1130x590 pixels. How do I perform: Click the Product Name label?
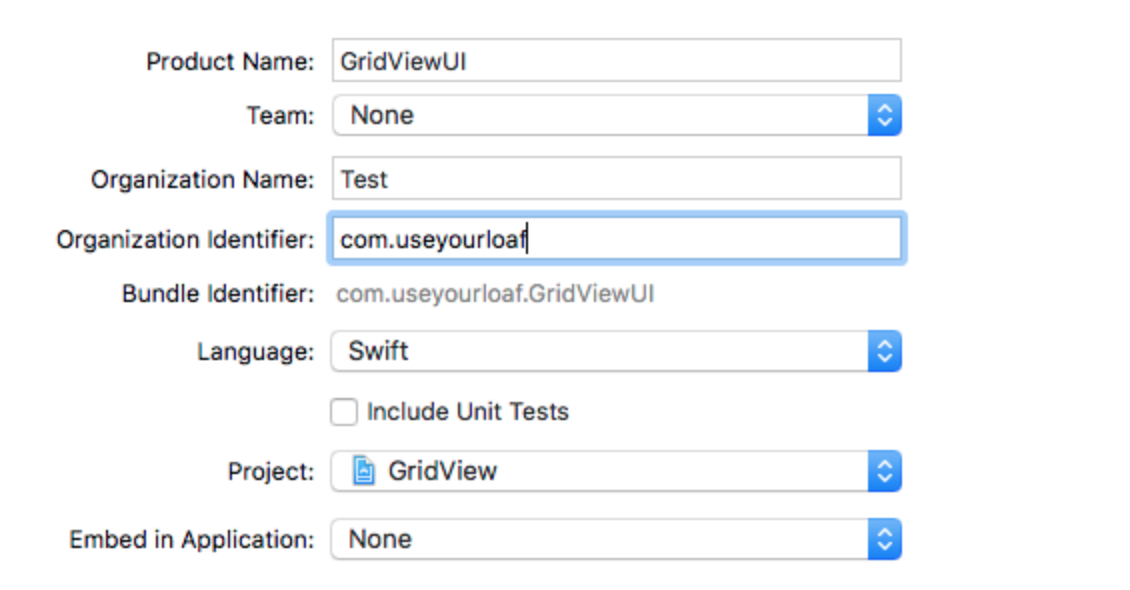(x=230, y=62)
